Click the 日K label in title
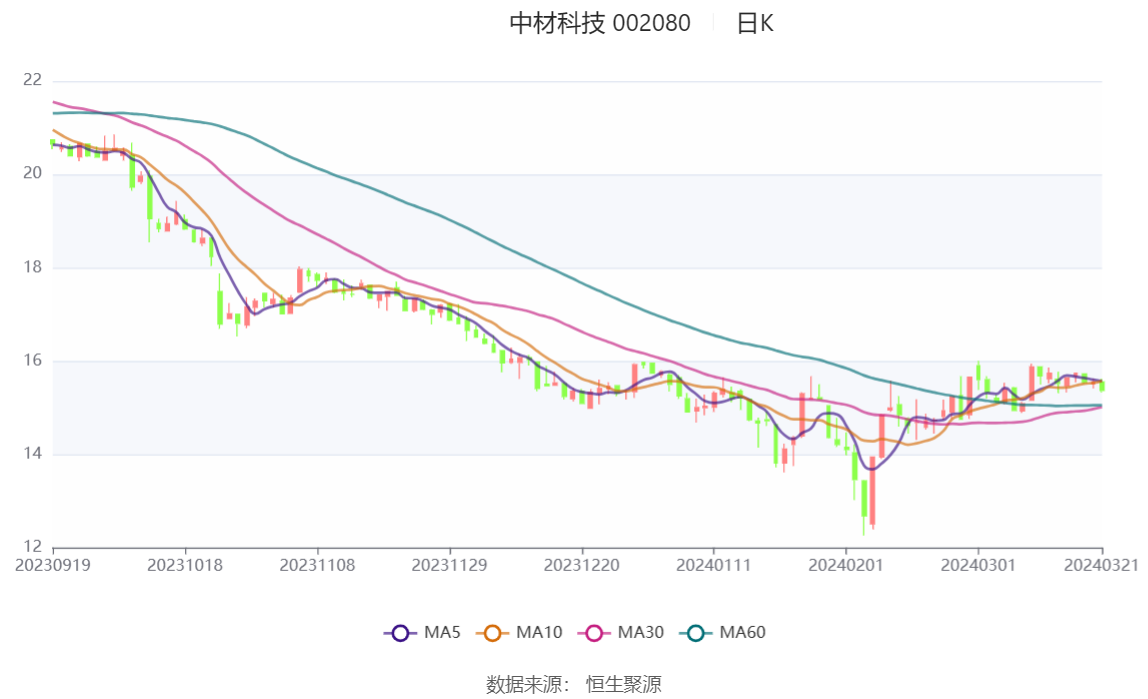This screenshot has width=1148, height=699. 755,23
